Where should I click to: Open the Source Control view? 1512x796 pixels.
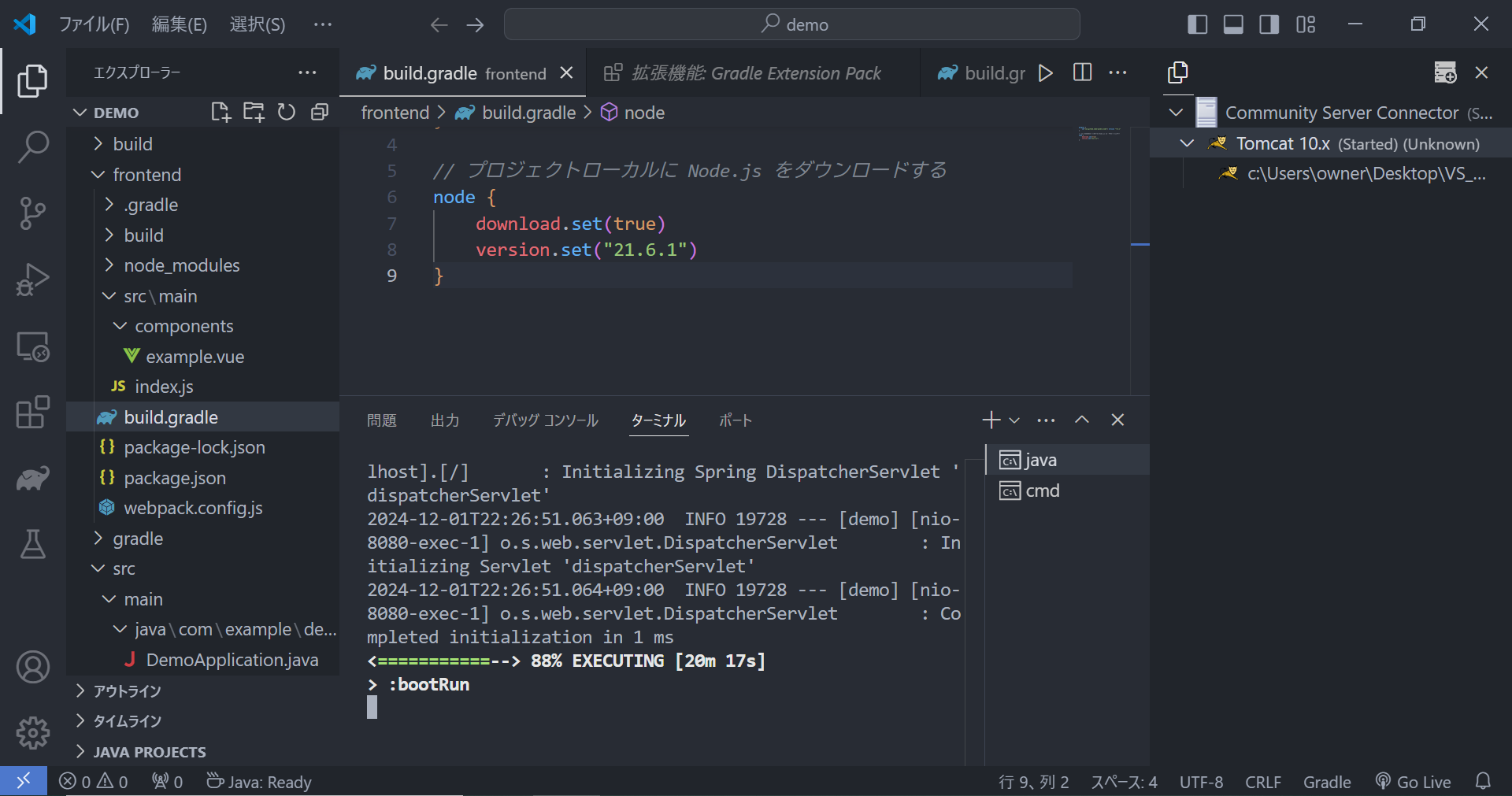tap(32, 213)
